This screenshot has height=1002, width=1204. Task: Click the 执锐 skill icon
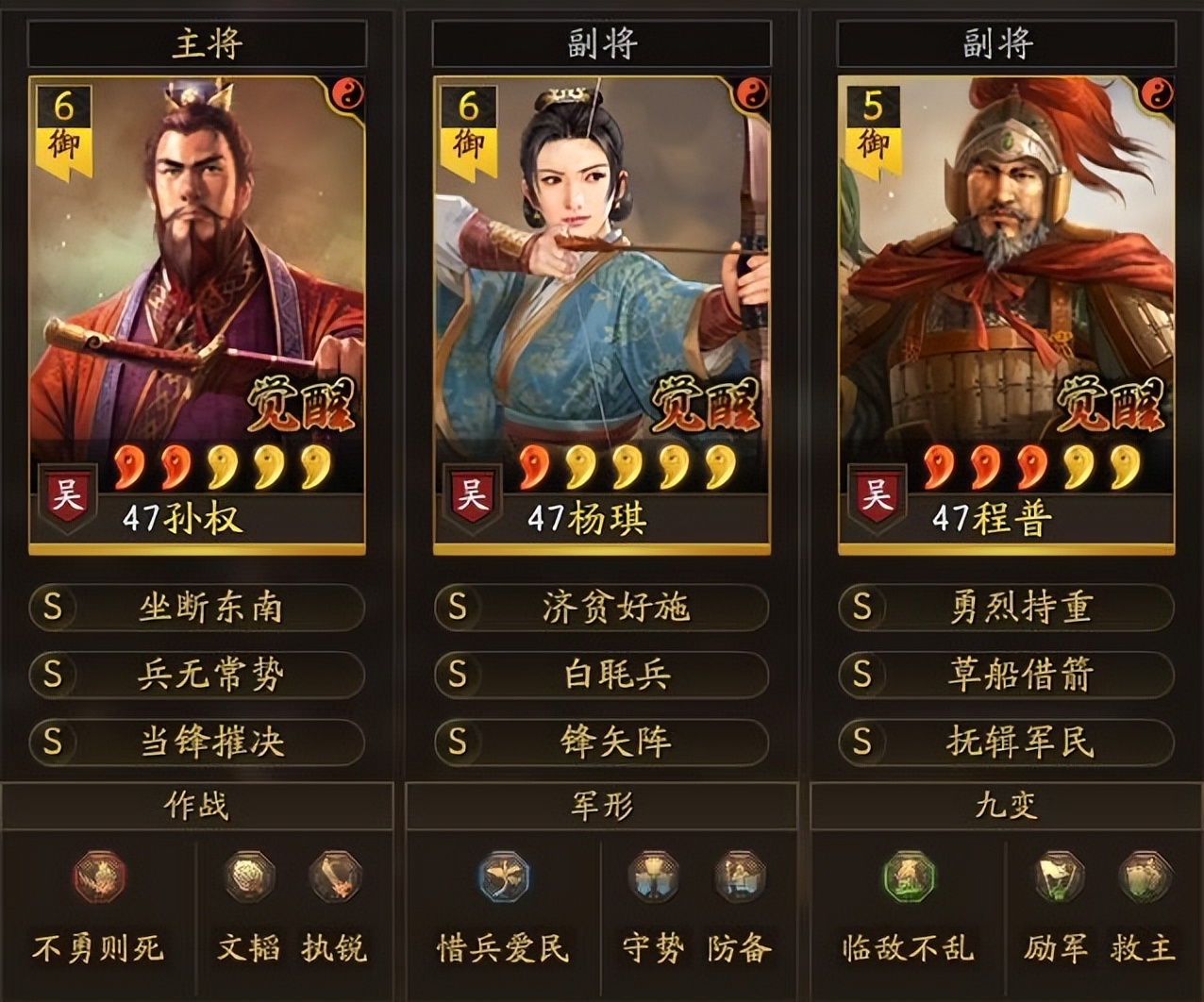click(x=335, y=877)
